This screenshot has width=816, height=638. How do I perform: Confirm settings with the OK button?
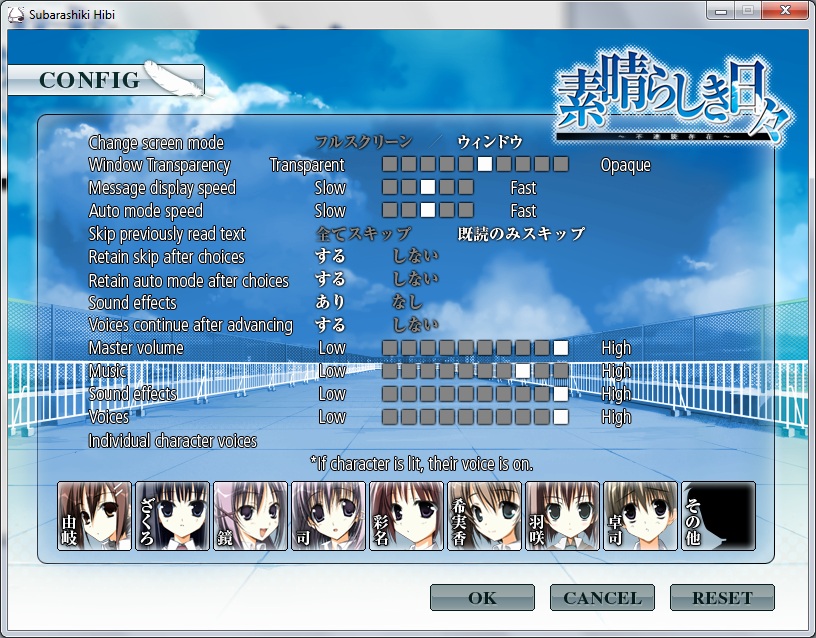[x=482, y=597]
